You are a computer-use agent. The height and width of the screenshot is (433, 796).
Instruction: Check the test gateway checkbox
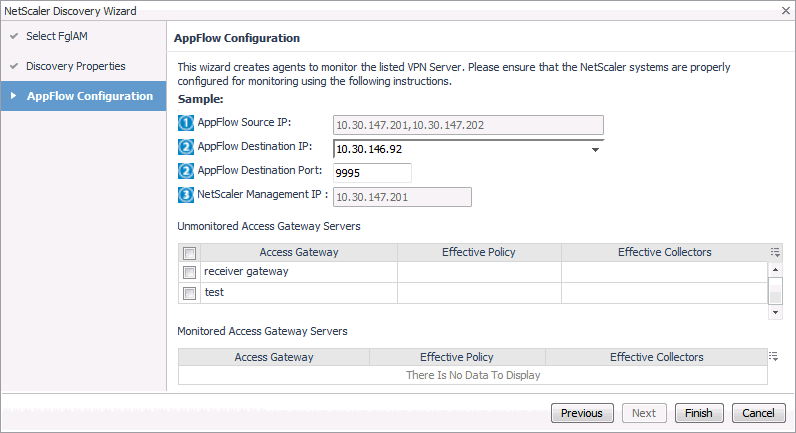(x=189, y=293)
